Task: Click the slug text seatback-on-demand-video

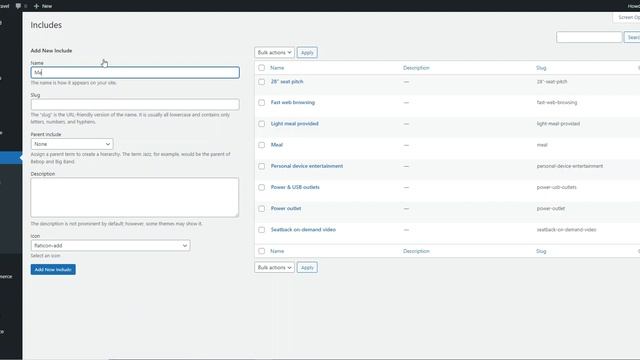Action: pos(567,230)
